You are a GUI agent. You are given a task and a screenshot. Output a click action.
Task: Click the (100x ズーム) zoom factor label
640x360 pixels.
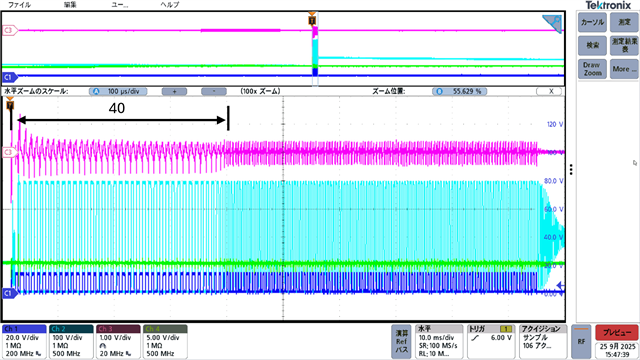point(260,91)
